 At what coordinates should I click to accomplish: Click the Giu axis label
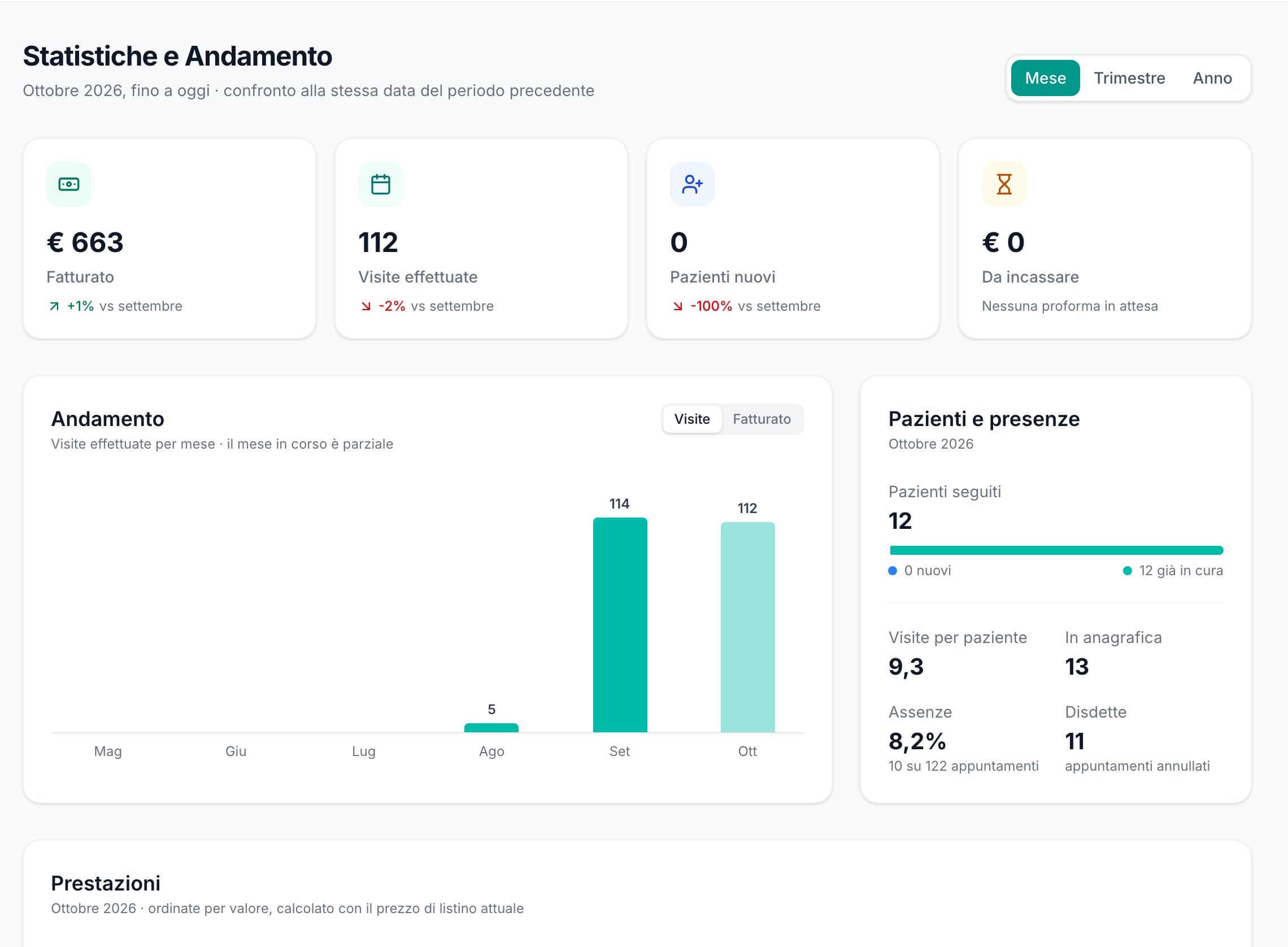pyautogui.click(x=236, y=751)
